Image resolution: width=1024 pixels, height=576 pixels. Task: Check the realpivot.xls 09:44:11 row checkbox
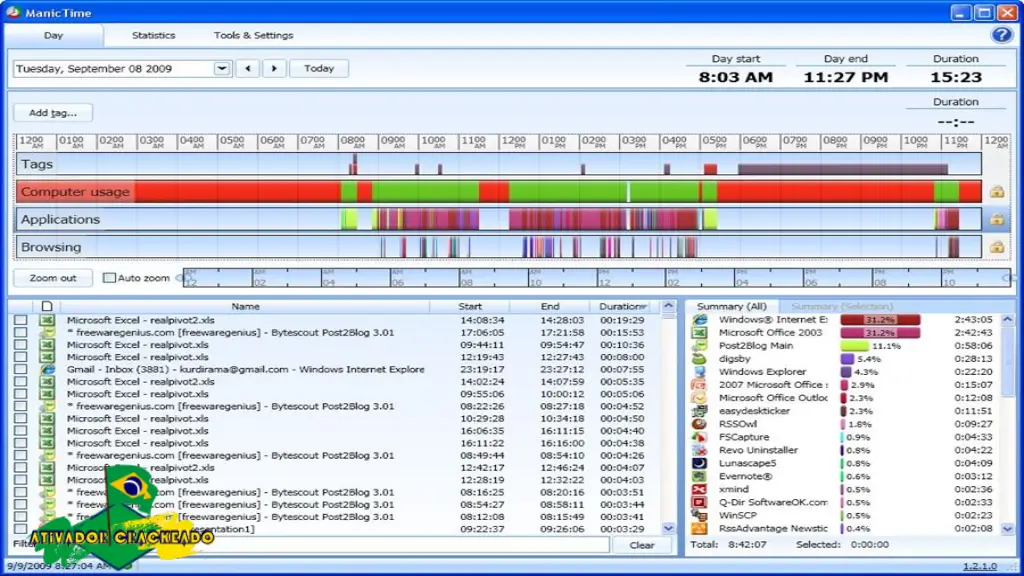21,345
